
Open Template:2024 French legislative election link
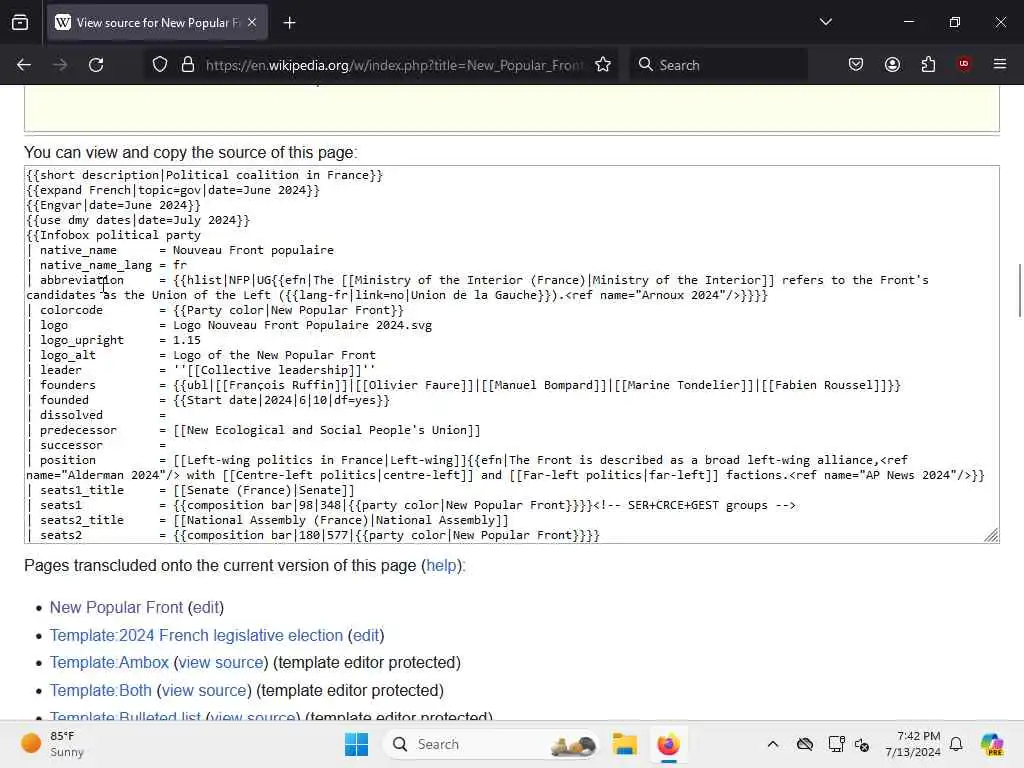click(196, 635)
